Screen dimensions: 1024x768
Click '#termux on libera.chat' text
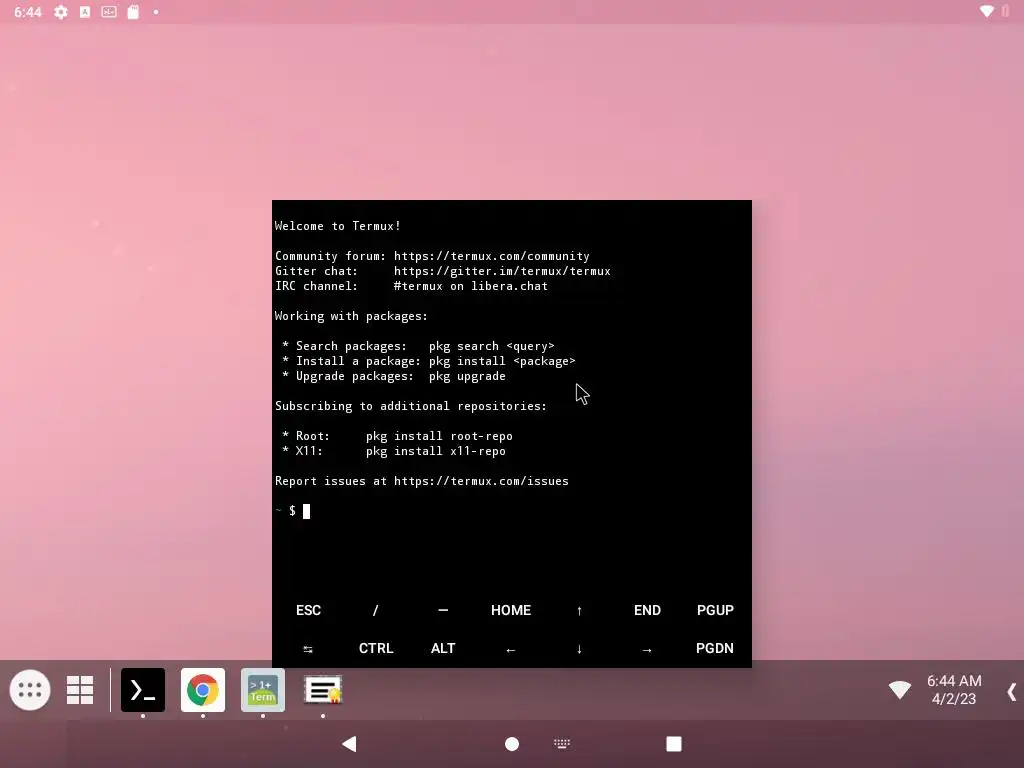(x=470, y=286)
